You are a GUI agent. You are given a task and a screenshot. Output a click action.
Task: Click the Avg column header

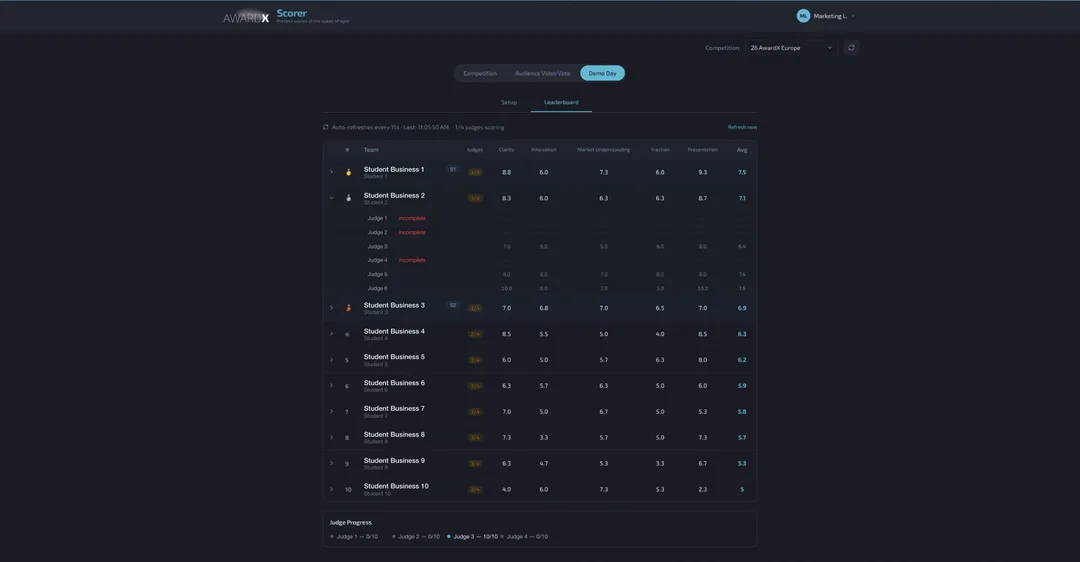(x=742, y=149)
